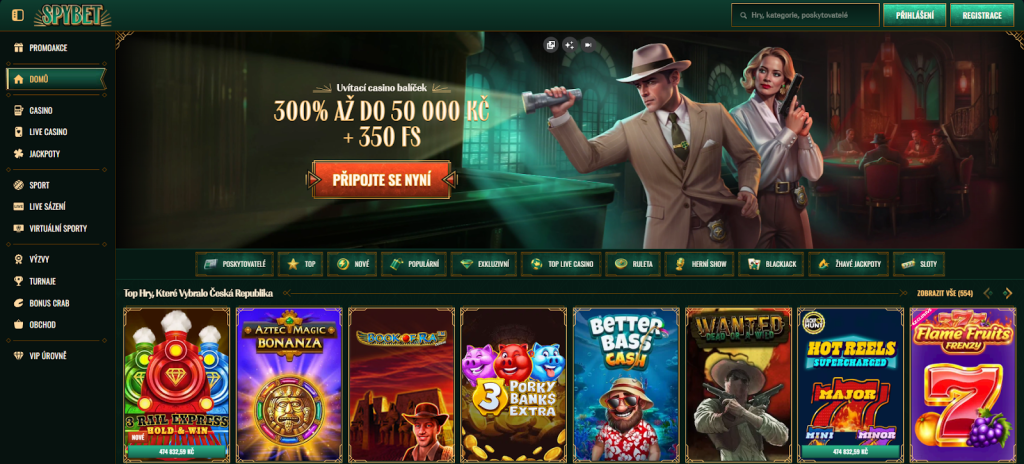Open Turnaje trophy icon in sidebar
This screenshot has width=1024, height=464.
click(18, 282)
